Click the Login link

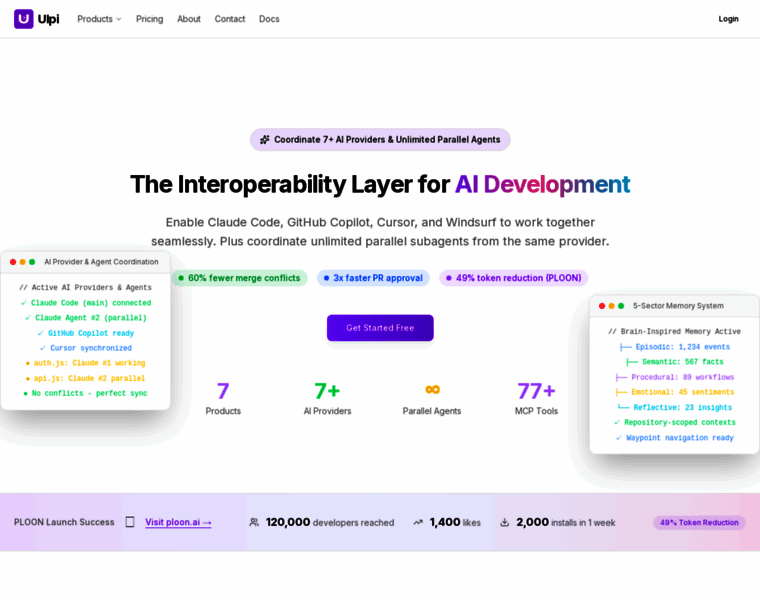728,19
